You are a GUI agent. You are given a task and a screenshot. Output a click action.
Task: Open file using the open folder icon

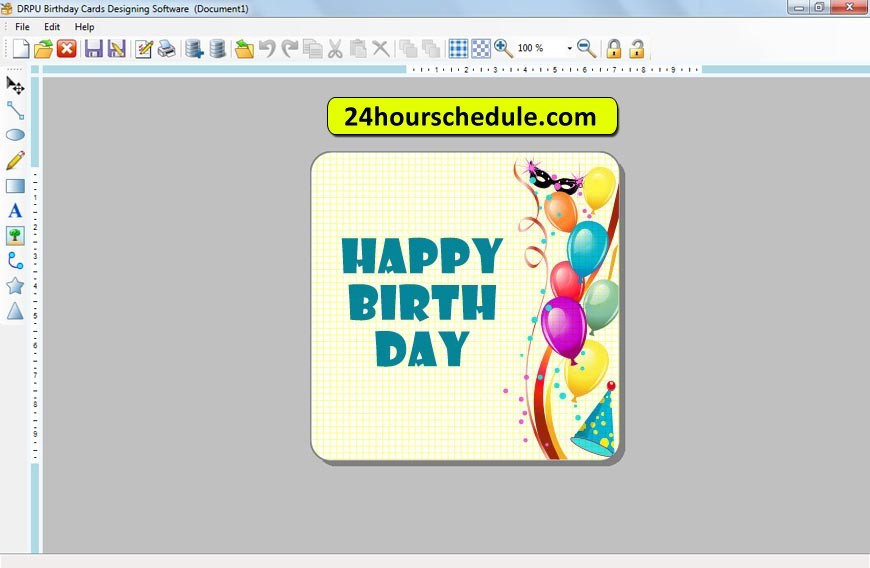pos(43,49)
